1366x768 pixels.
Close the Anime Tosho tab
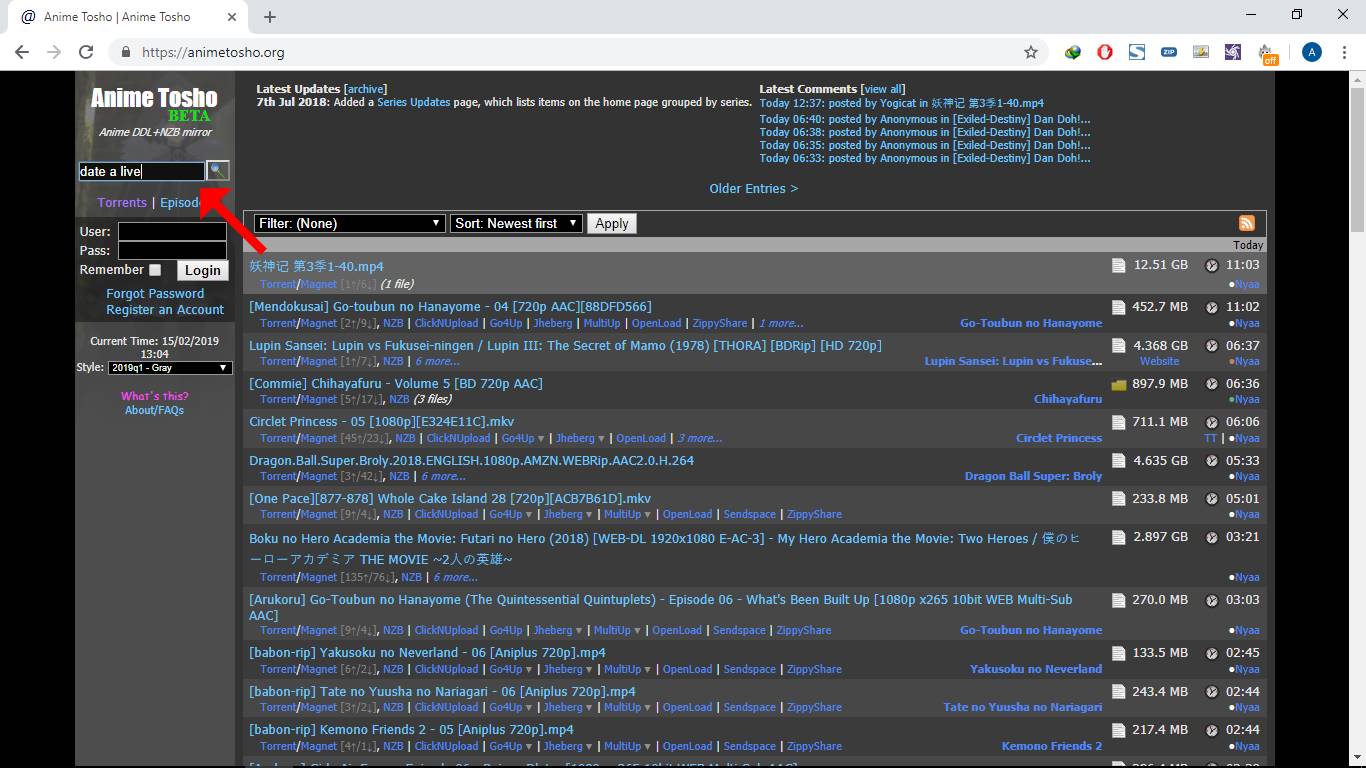(x=231, y=17)
